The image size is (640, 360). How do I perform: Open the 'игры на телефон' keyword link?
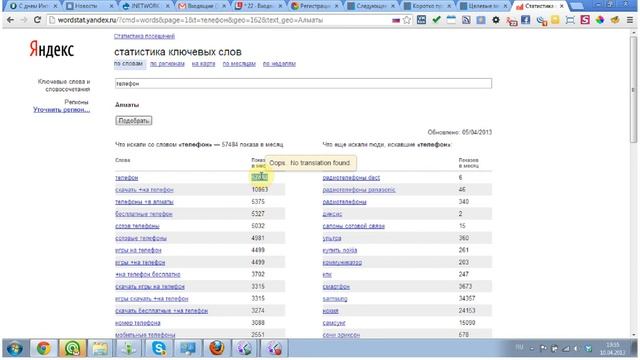[138, 250]
